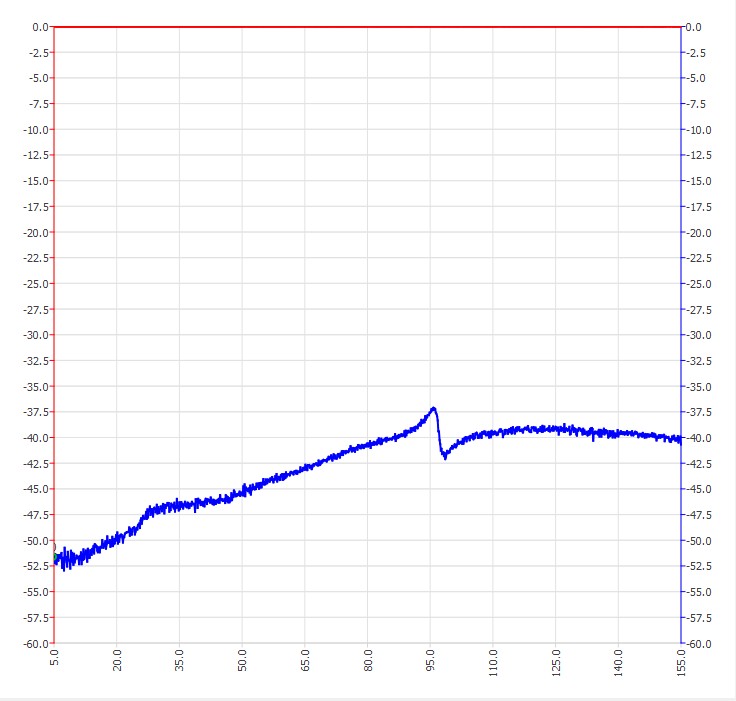Click the green marker at the trace start
The height and width of the screenshot is (701, 736).
[55, 557]
